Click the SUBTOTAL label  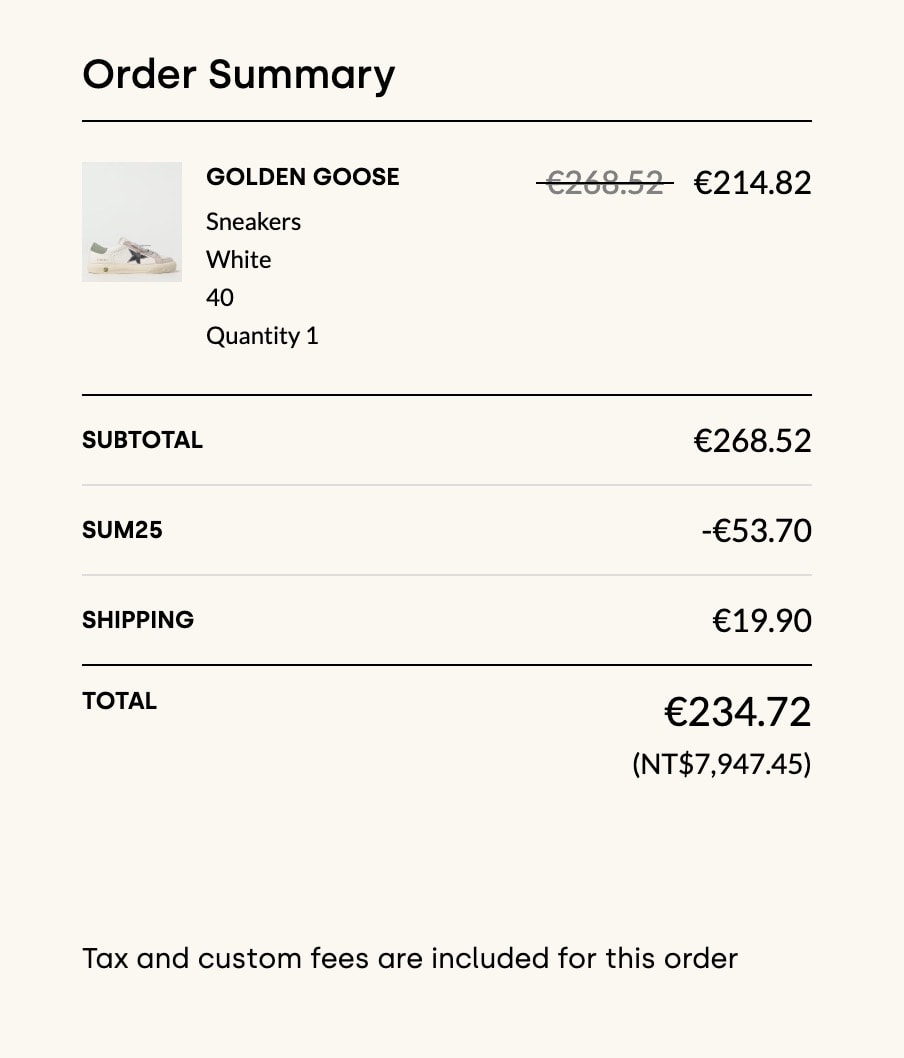tap(142, 440)
